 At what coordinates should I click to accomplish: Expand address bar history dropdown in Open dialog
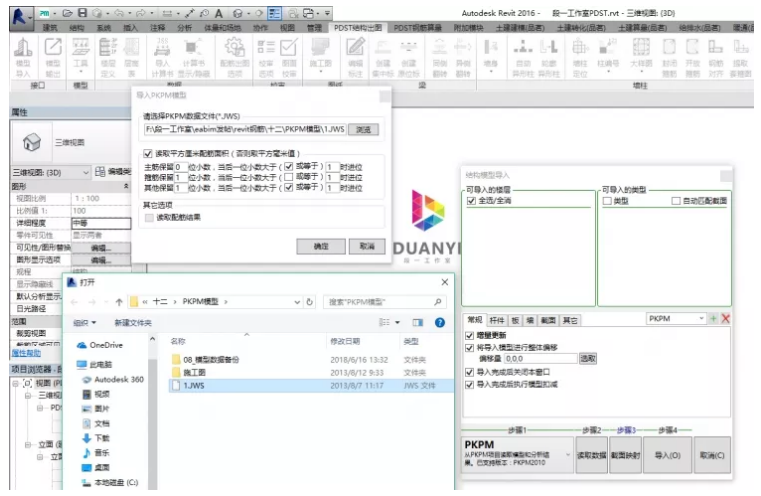(x=297, y=302)
